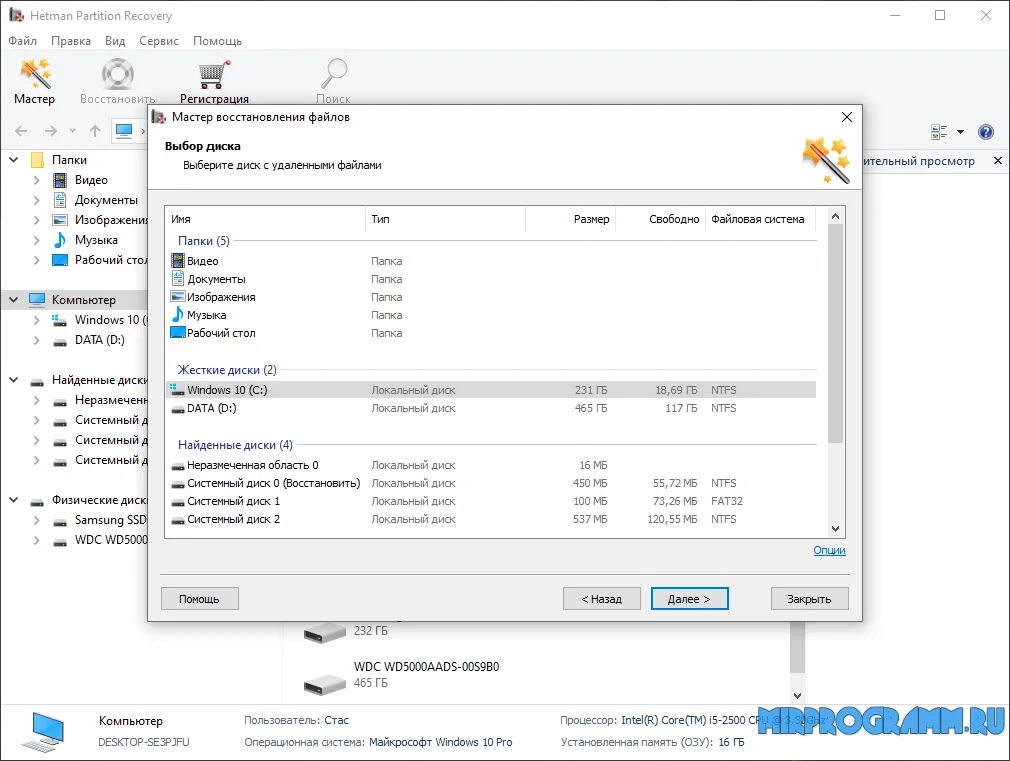1010x761 pixels.
Task: Open the Сервис menu
Action: pyautogui.click(x=158, y=41)
